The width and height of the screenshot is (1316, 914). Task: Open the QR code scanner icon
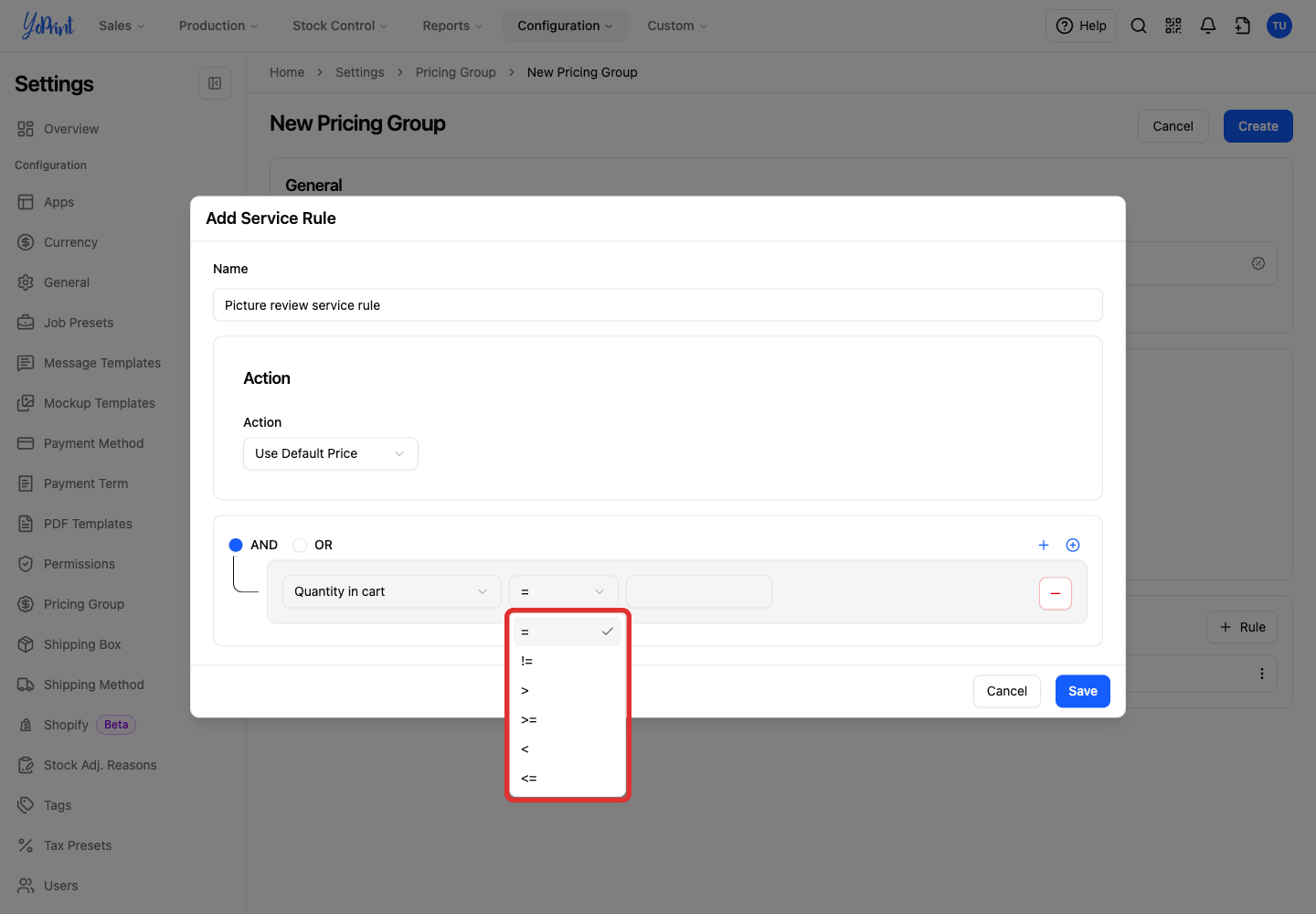pos(1173,26)
